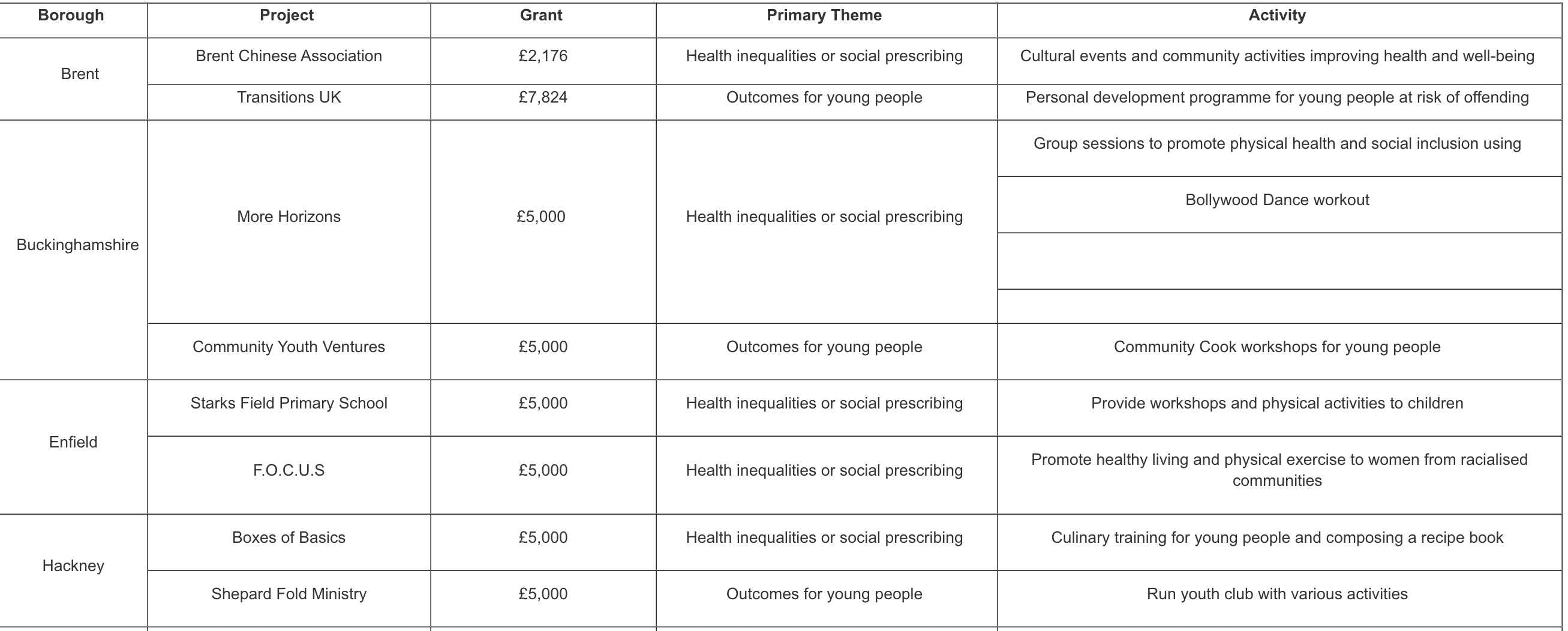Screen dimensions: 1568x631
Task: Select the £7,824 grant amount
Action: [x=543, y=98]
